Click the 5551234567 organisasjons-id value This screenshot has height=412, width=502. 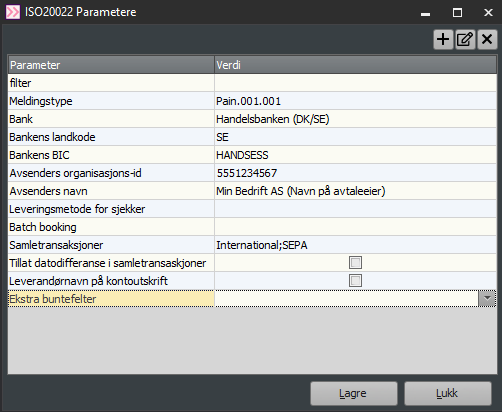point(355,173)
